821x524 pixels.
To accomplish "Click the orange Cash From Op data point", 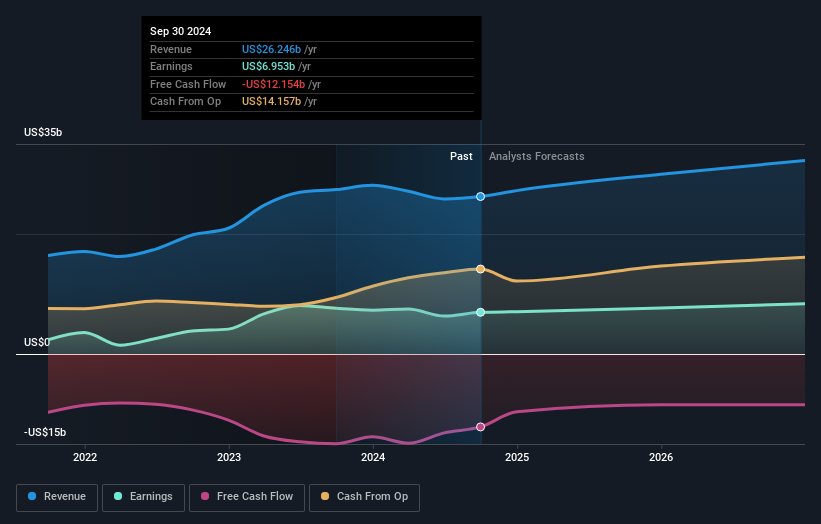I will tap(480, 269).
